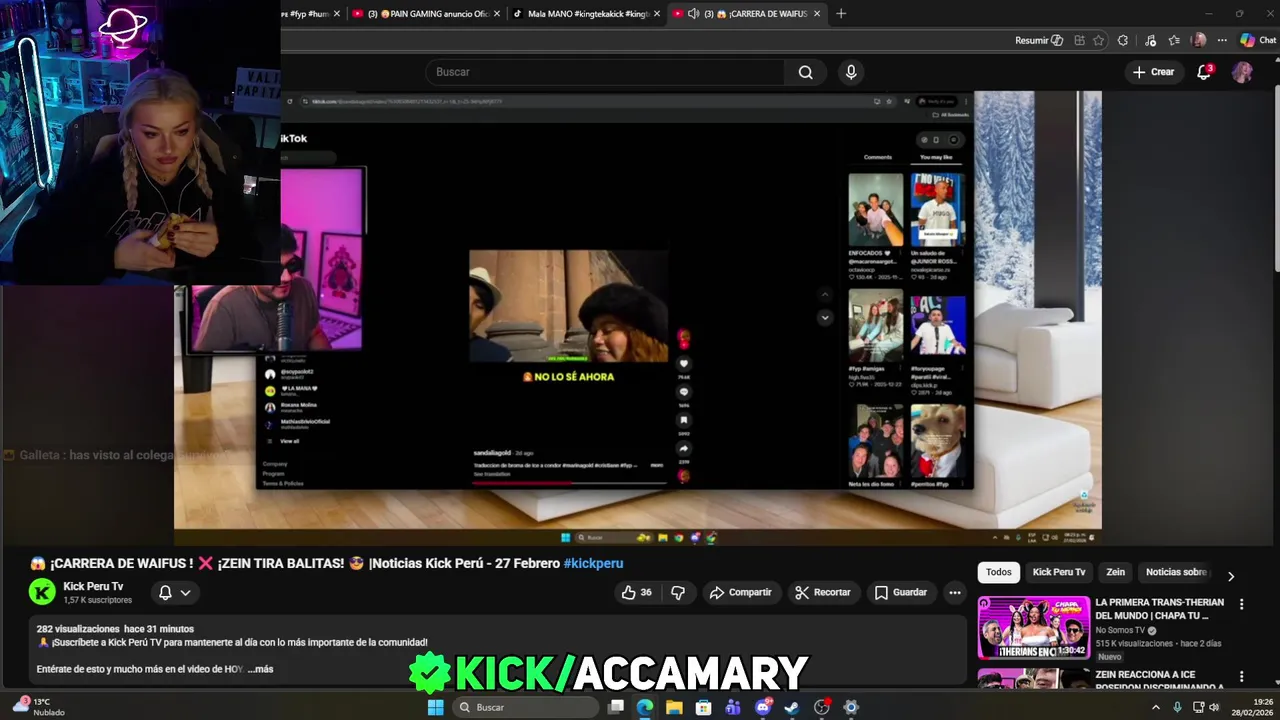Open more actions ellipsis under video
This screenshot has width=1280, height=720.
(x=955, y=592)
